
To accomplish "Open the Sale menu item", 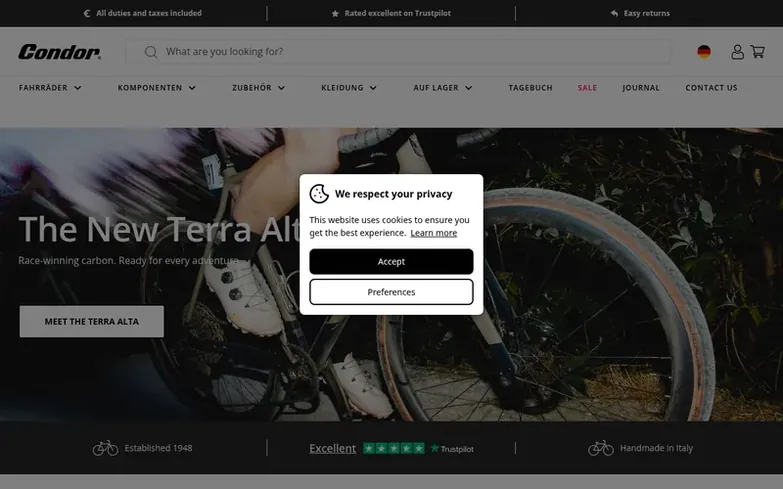I will tap(587, 88).
